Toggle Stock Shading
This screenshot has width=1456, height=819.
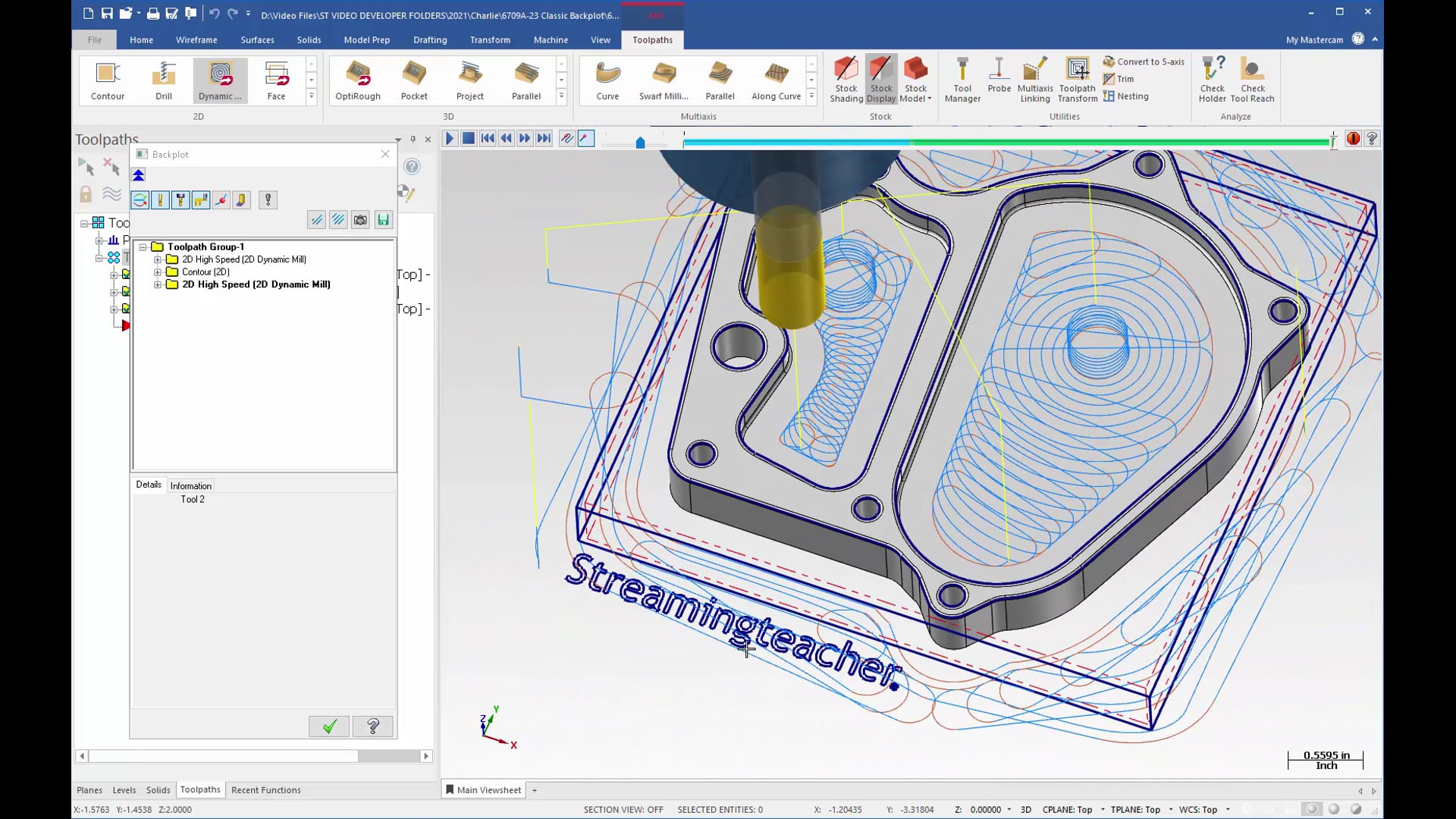tap(846, 80)
